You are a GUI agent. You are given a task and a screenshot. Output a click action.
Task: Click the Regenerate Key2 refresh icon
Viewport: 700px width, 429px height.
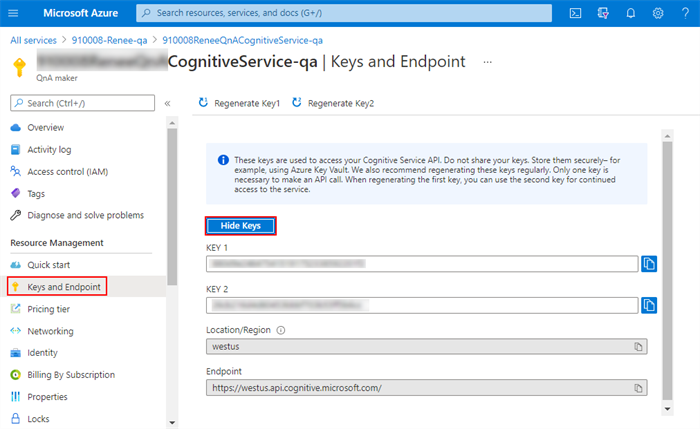(296, 103)
